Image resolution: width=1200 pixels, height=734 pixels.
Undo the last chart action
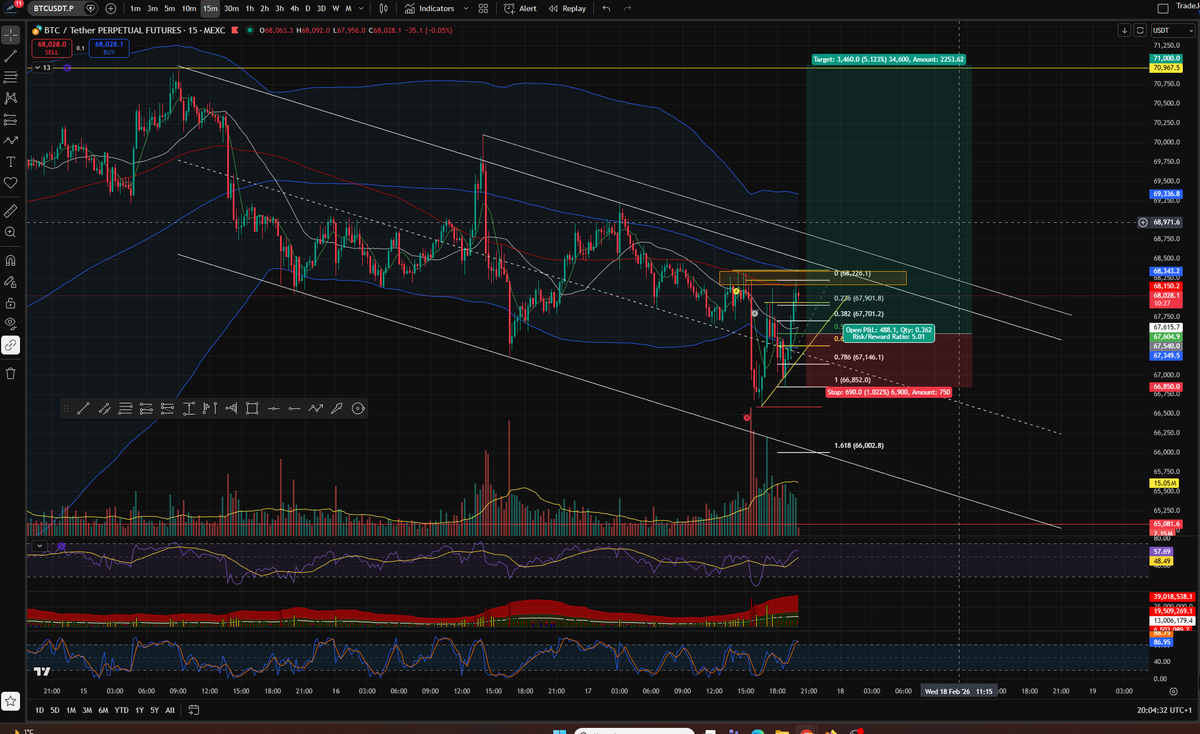606,8
